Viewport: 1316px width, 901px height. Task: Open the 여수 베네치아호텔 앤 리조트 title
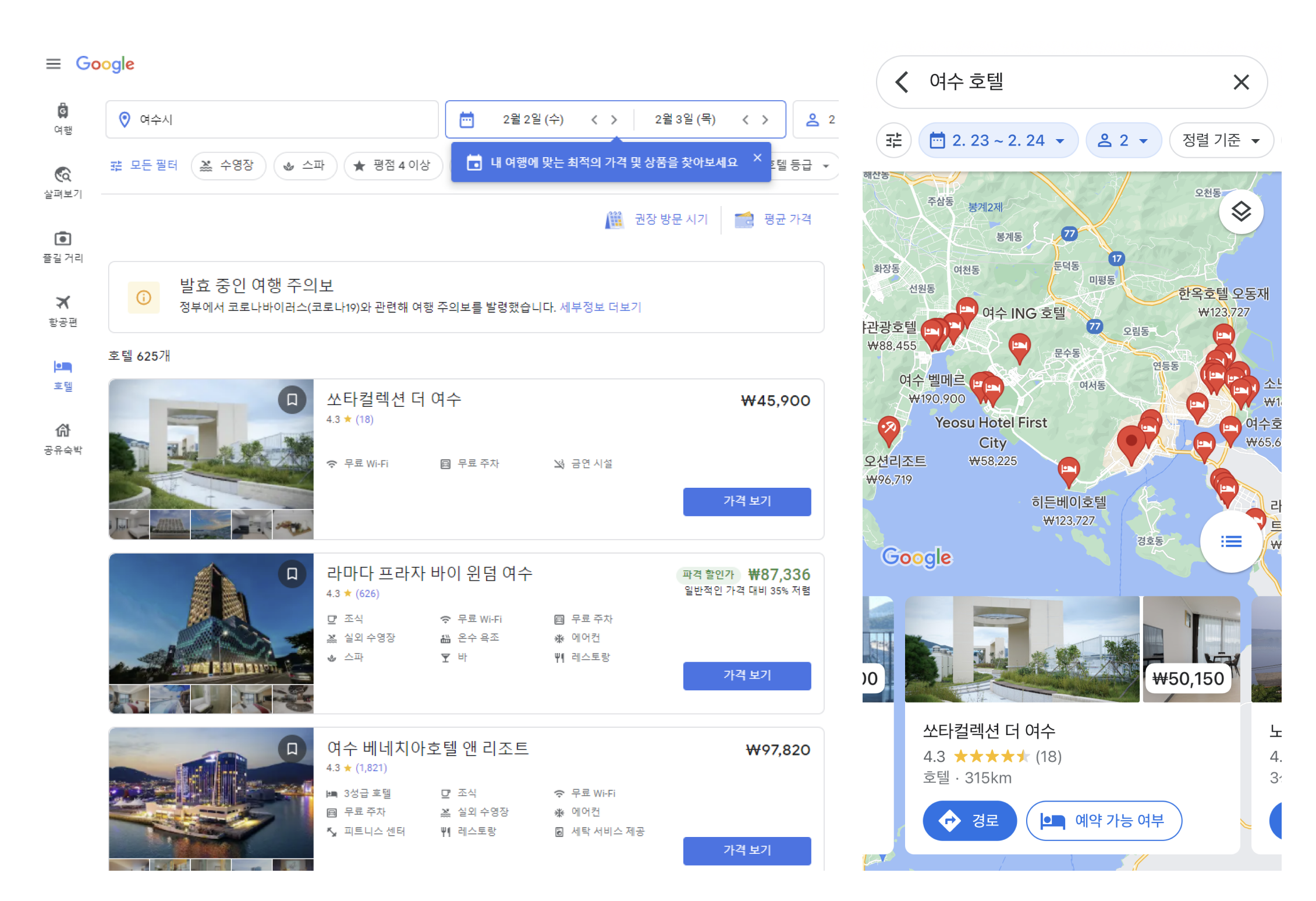tap(428, 748)
